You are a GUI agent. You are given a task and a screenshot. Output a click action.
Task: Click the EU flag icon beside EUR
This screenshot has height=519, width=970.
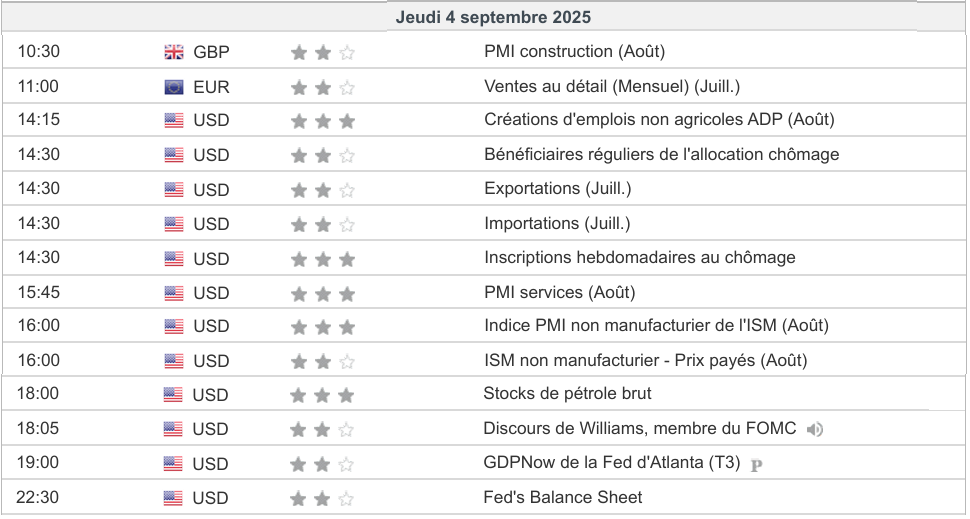[174, 87]
